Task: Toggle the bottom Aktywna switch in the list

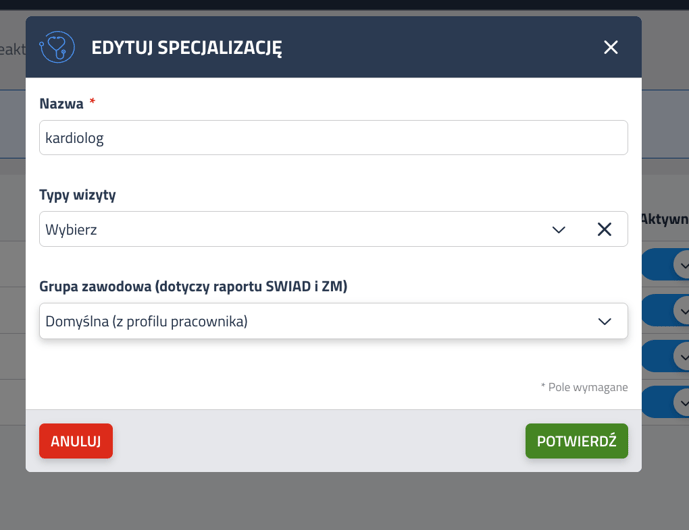Action: tap(665, 402)
